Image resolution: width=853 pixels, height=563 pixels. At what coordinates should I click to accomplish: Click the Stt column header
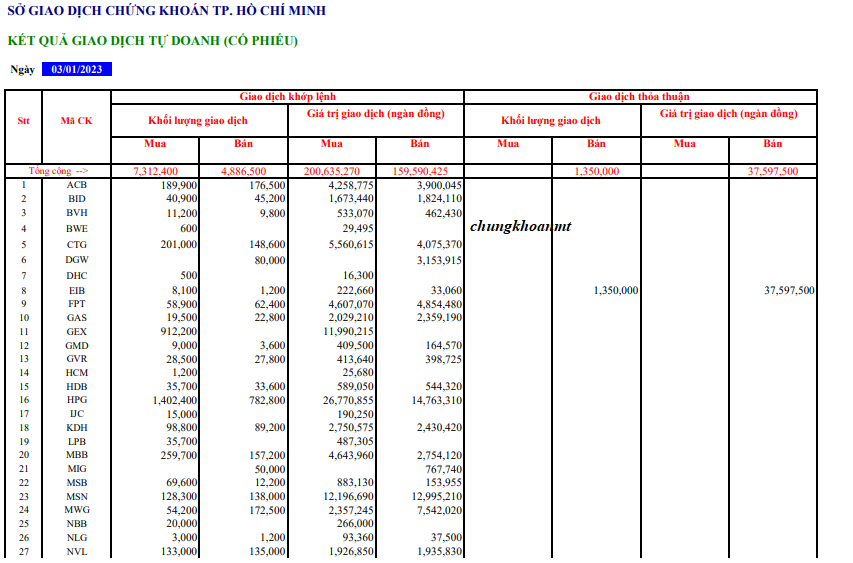[x=23, y=121]
